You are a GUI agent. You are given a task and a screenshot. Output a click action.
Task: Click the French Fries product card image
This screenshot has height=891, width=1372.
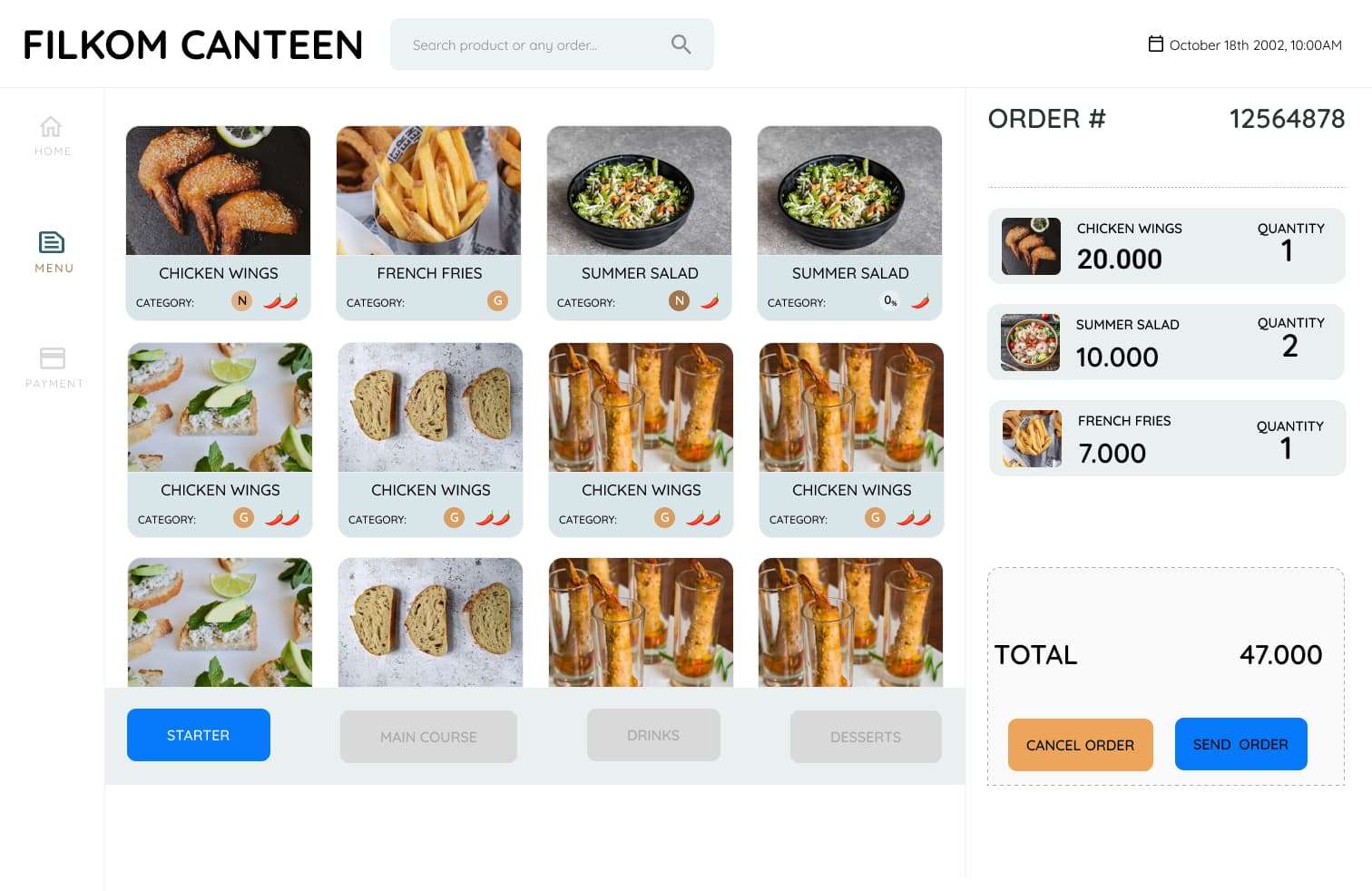tap(428, 191)
